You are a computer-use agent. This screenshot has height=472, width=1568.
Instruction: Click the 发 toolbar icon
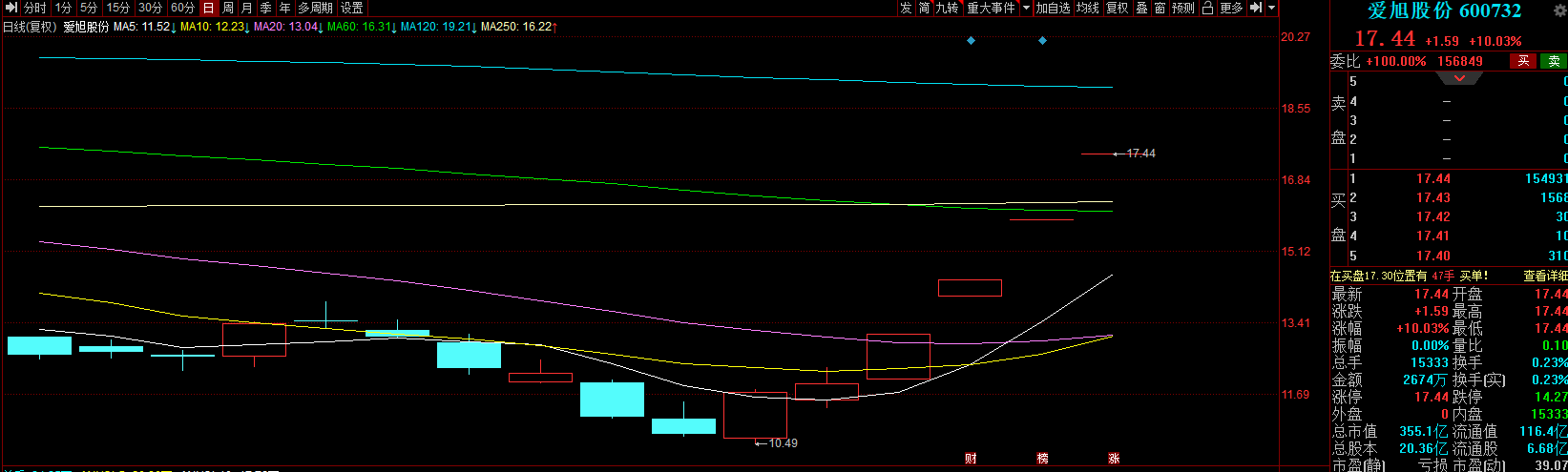(x=906, y=8)
